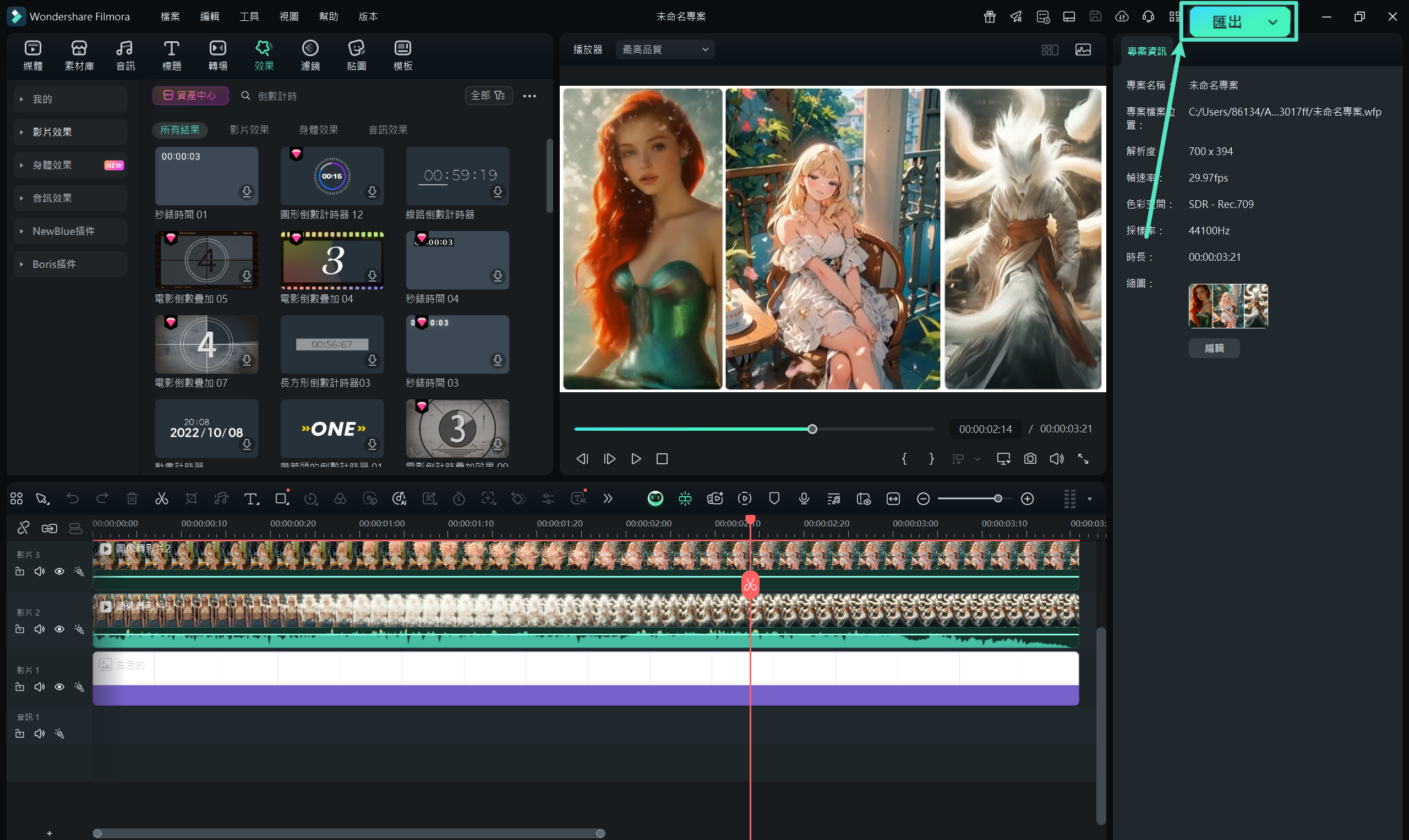Open the 視圖 menu
1409x840 pixels.
pos(289,17)
